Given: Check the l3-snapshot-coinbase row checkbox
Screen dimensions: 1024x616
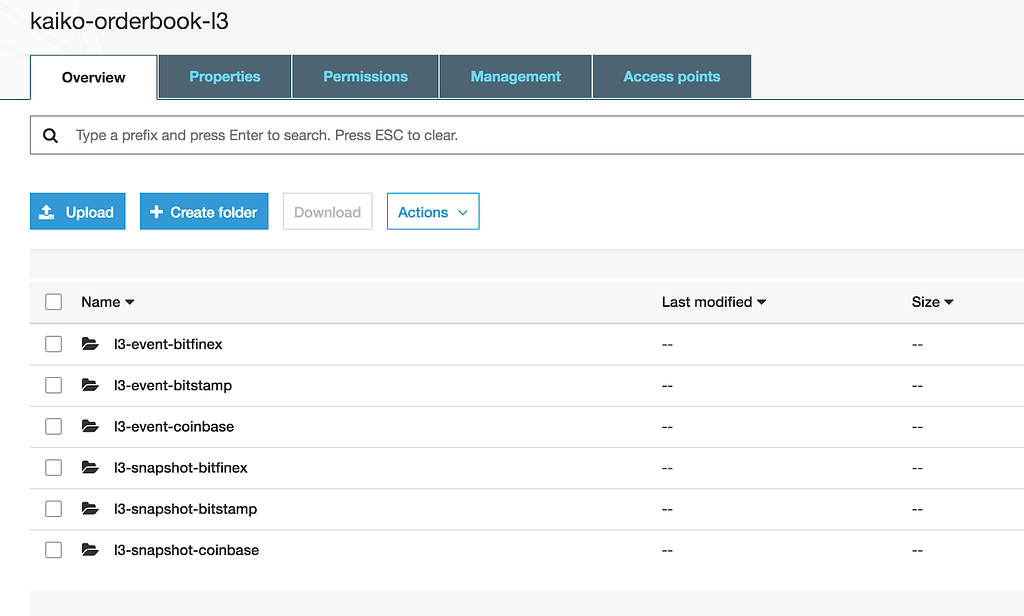Looking at the screenshot, I should [x=54, y=550].
